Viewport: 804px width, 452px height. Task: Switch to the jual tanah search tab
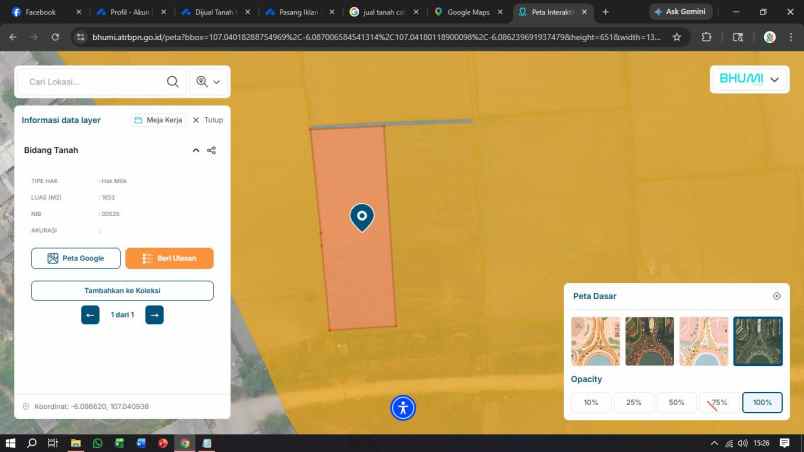pos(382,12)
